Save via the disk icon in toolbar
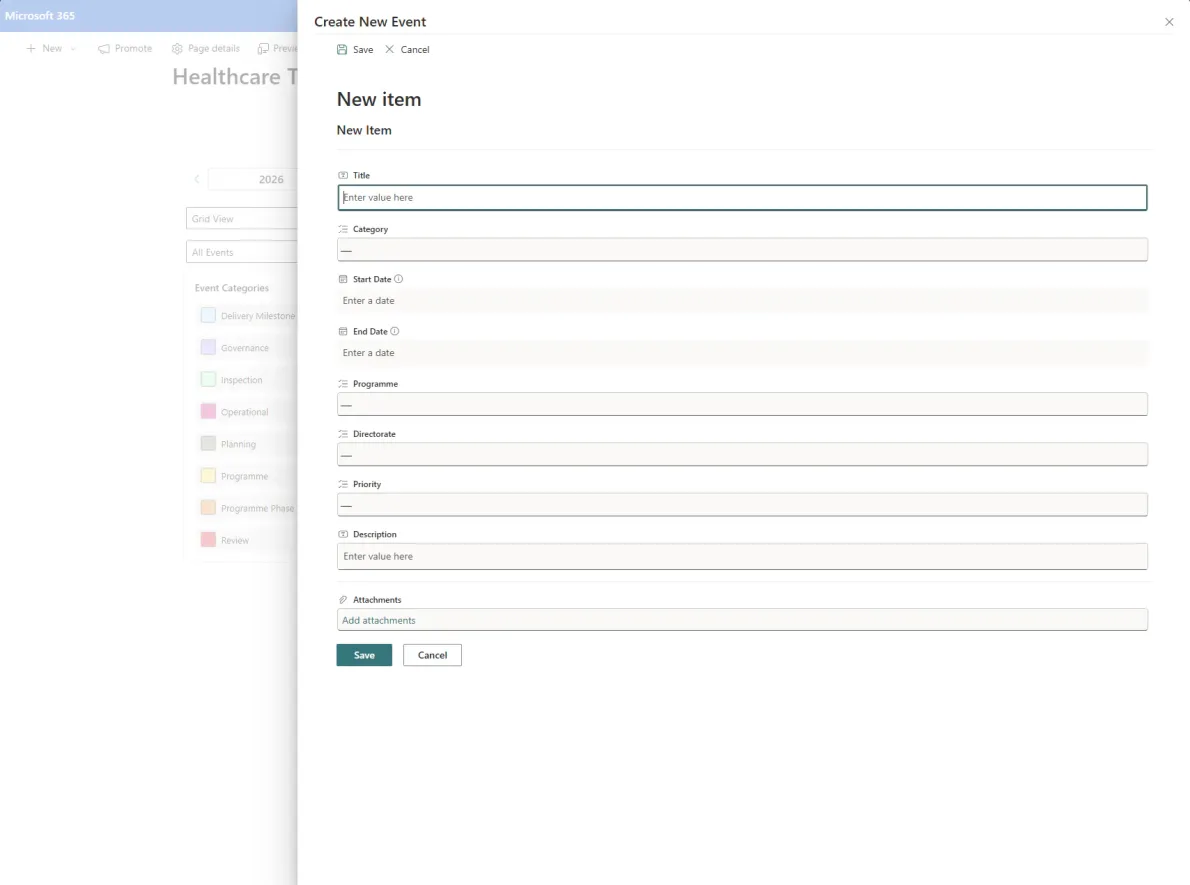 tap(344, 49)
